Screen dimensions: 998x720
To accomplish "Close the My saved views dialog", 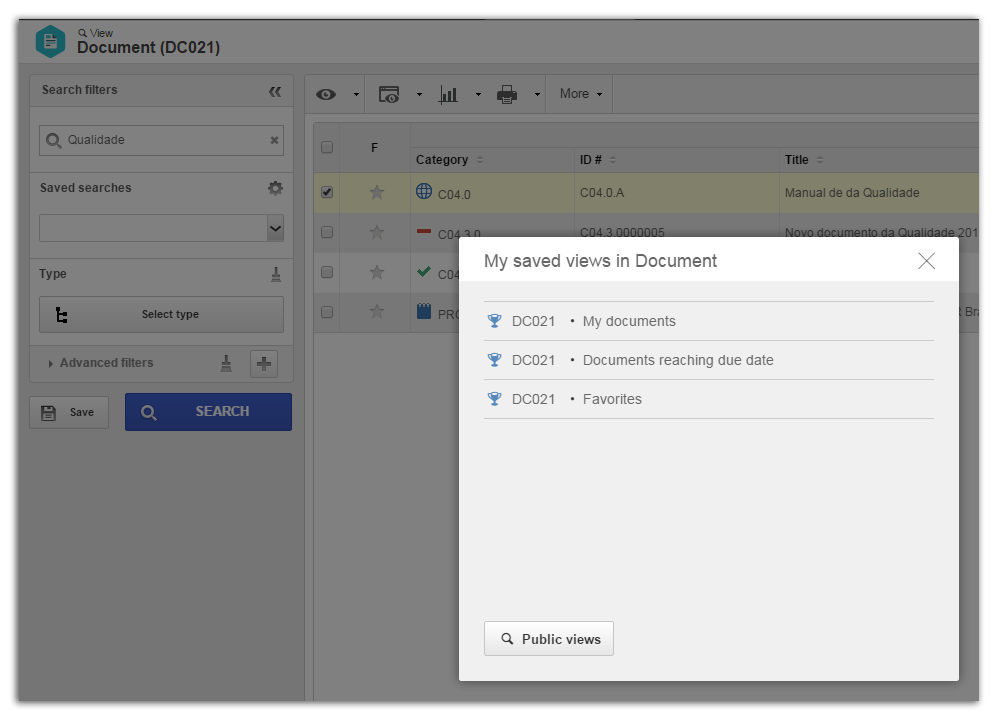I will [926, 260].
